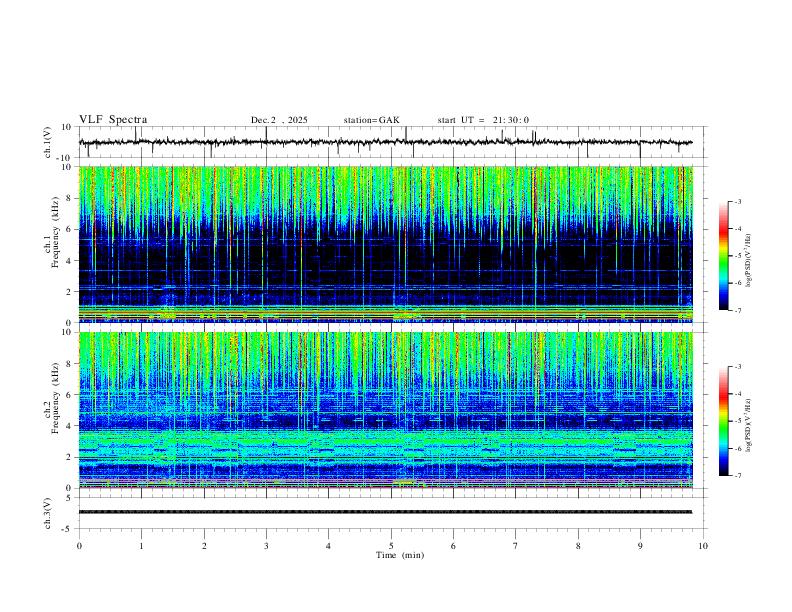
Task: Click the "VLF Spectra" plot title
Action: 113,120
